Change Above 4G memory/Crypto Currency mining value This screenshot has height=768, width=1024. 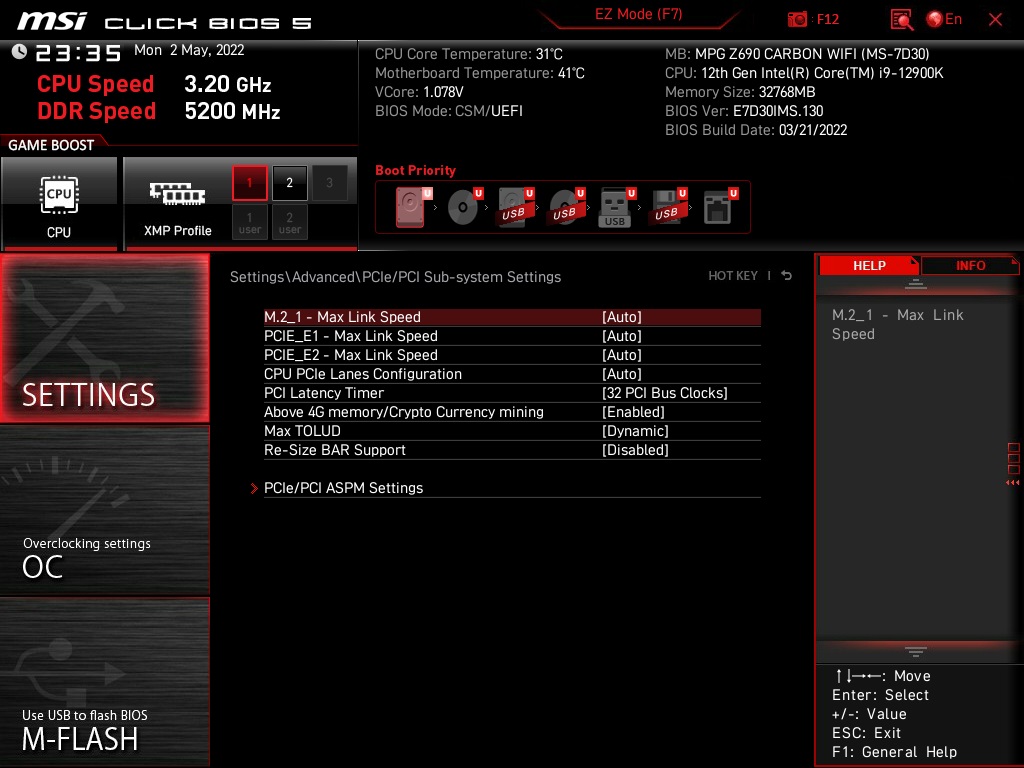[x=633, y=411]
